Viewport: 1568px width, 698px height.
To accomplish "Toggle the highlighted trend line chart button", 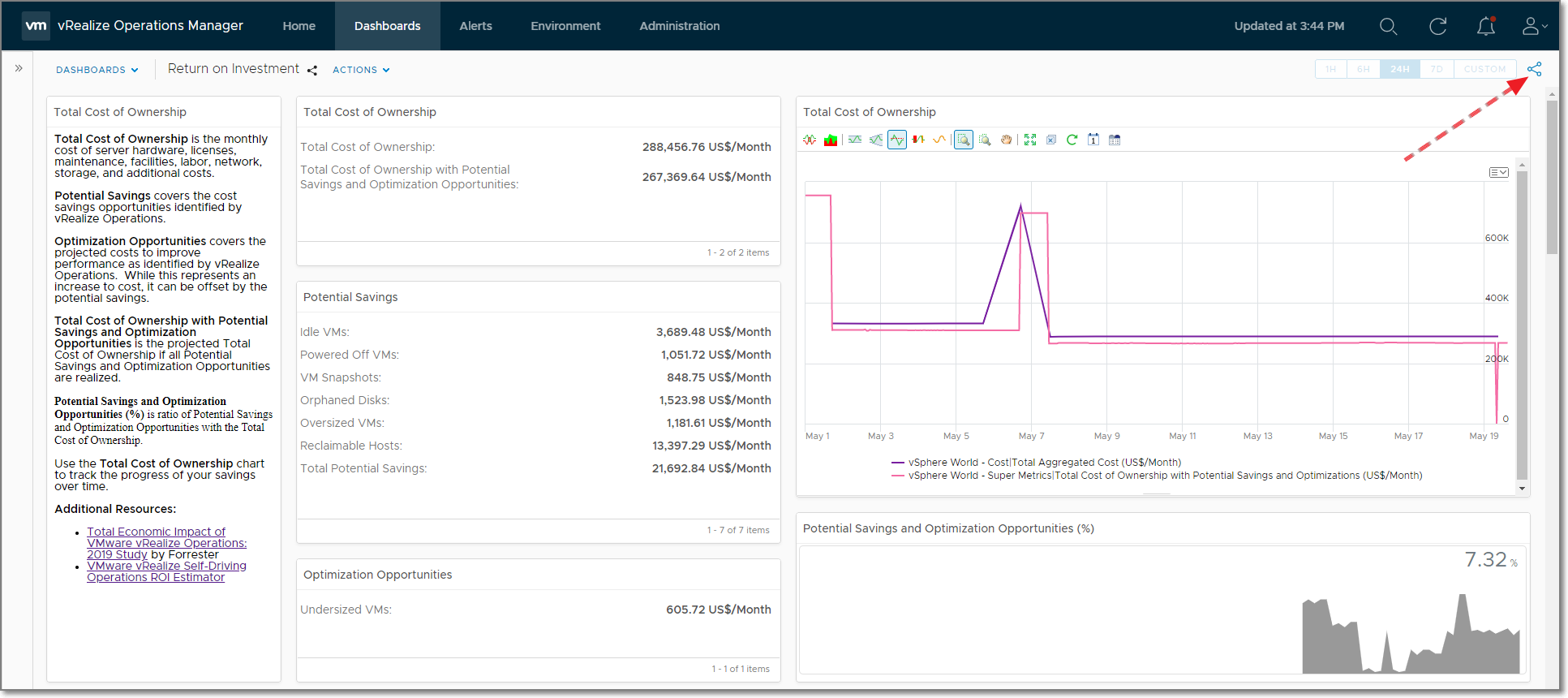I will pos(896,140).
